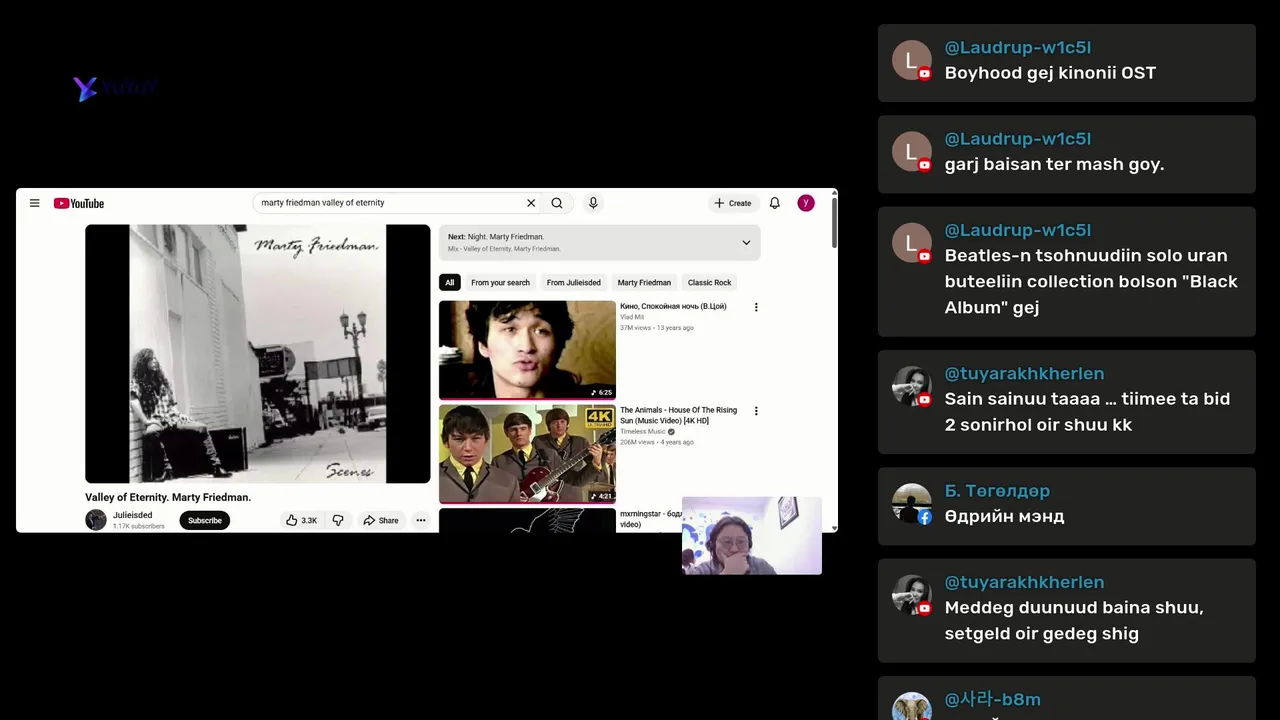Subscribe to the Julieisded channel

click(x=205, y=520)
